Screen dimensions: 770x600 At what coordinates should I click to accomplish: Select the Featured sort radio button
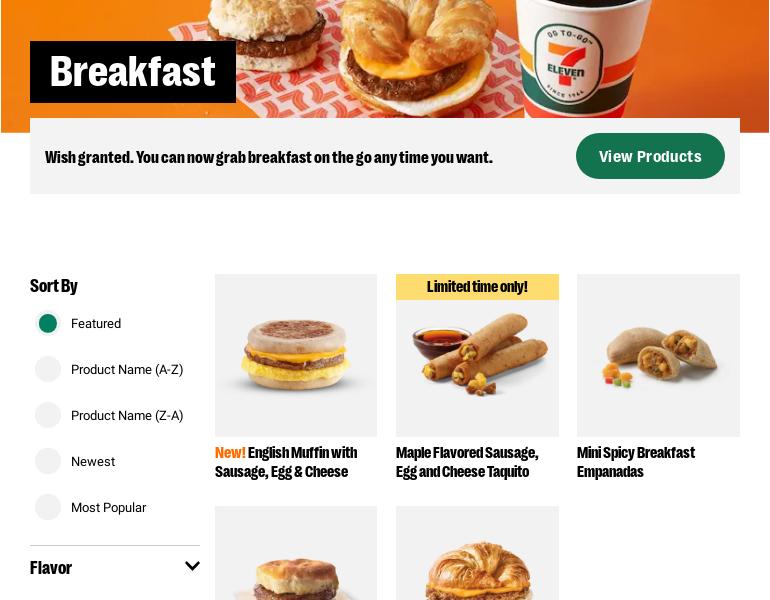tap(48, 324)
